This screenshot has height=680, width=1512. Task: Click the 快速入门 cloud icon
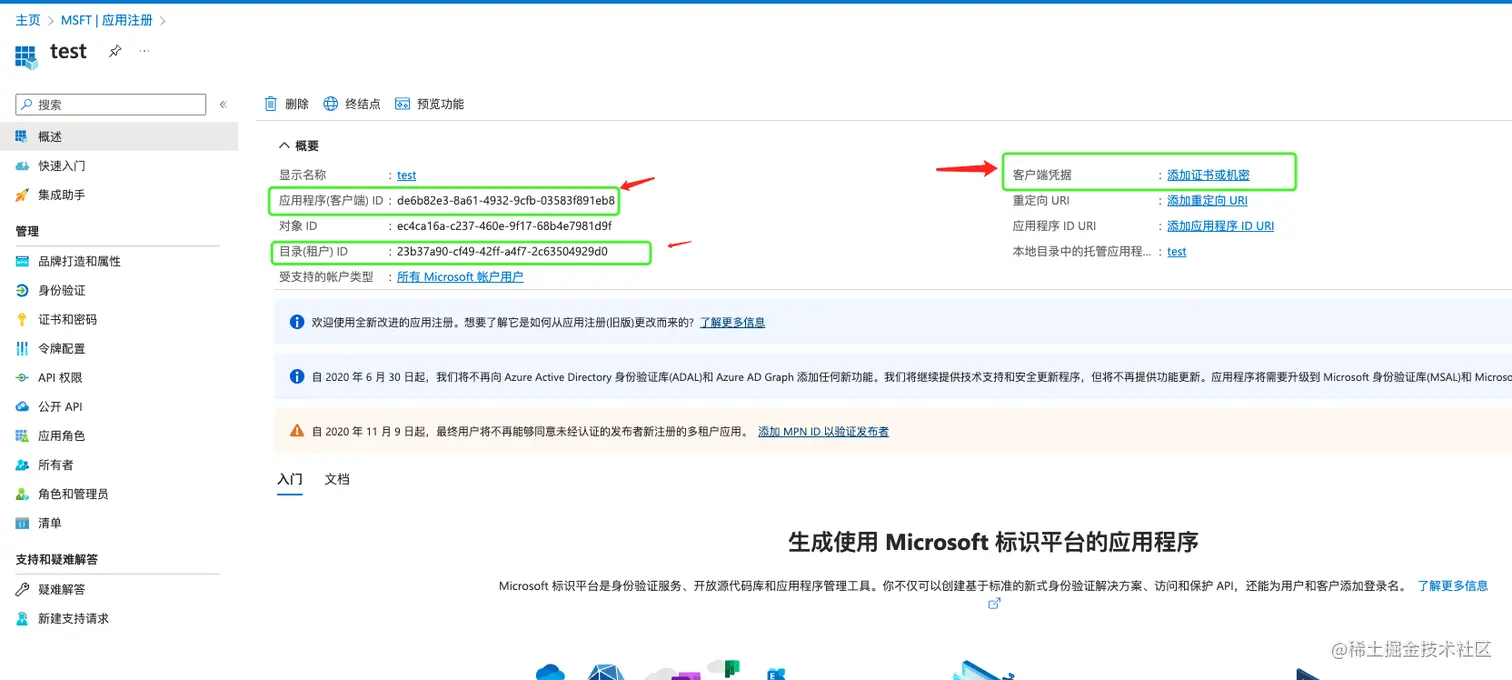click(22, 166)
